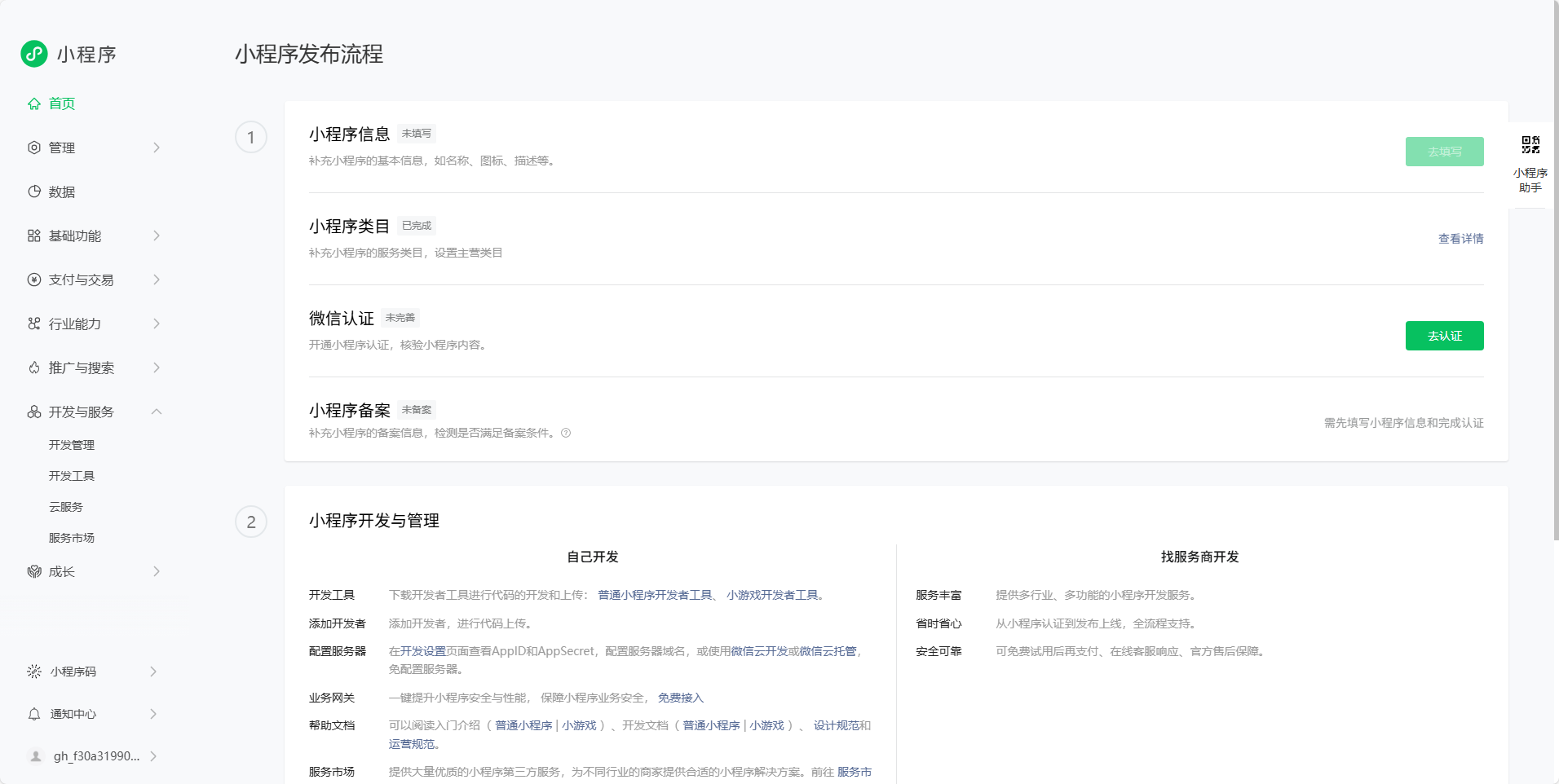Open the 设计规范 link
Screen dimensions: 1559x784
836,725
